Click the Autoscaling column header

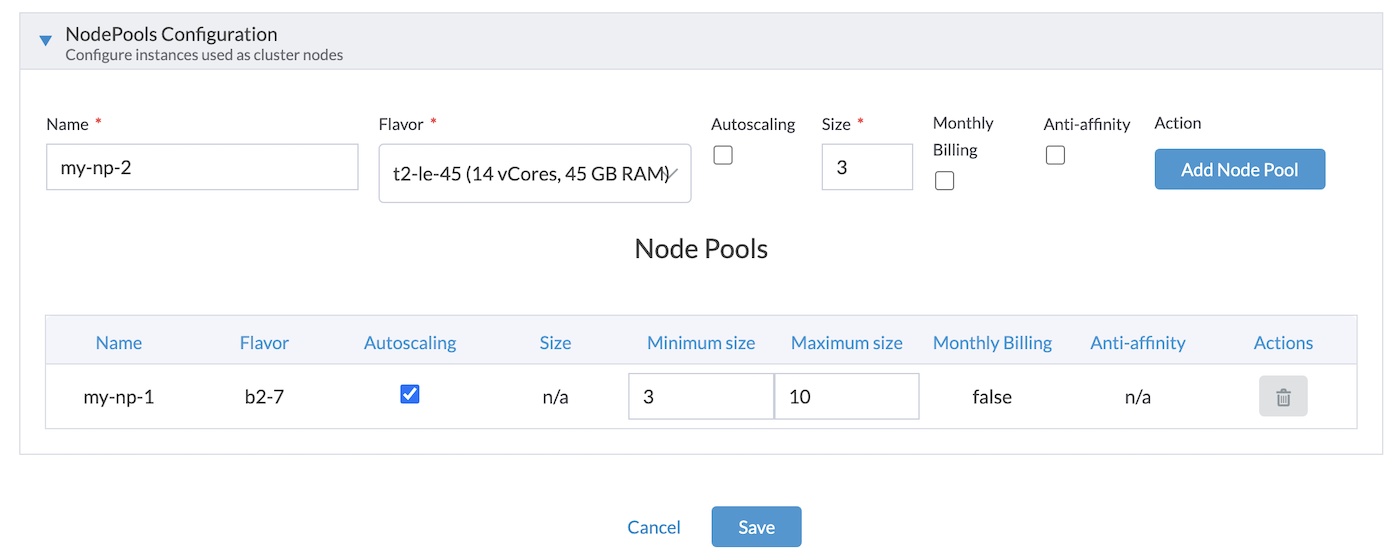[410, 343]
